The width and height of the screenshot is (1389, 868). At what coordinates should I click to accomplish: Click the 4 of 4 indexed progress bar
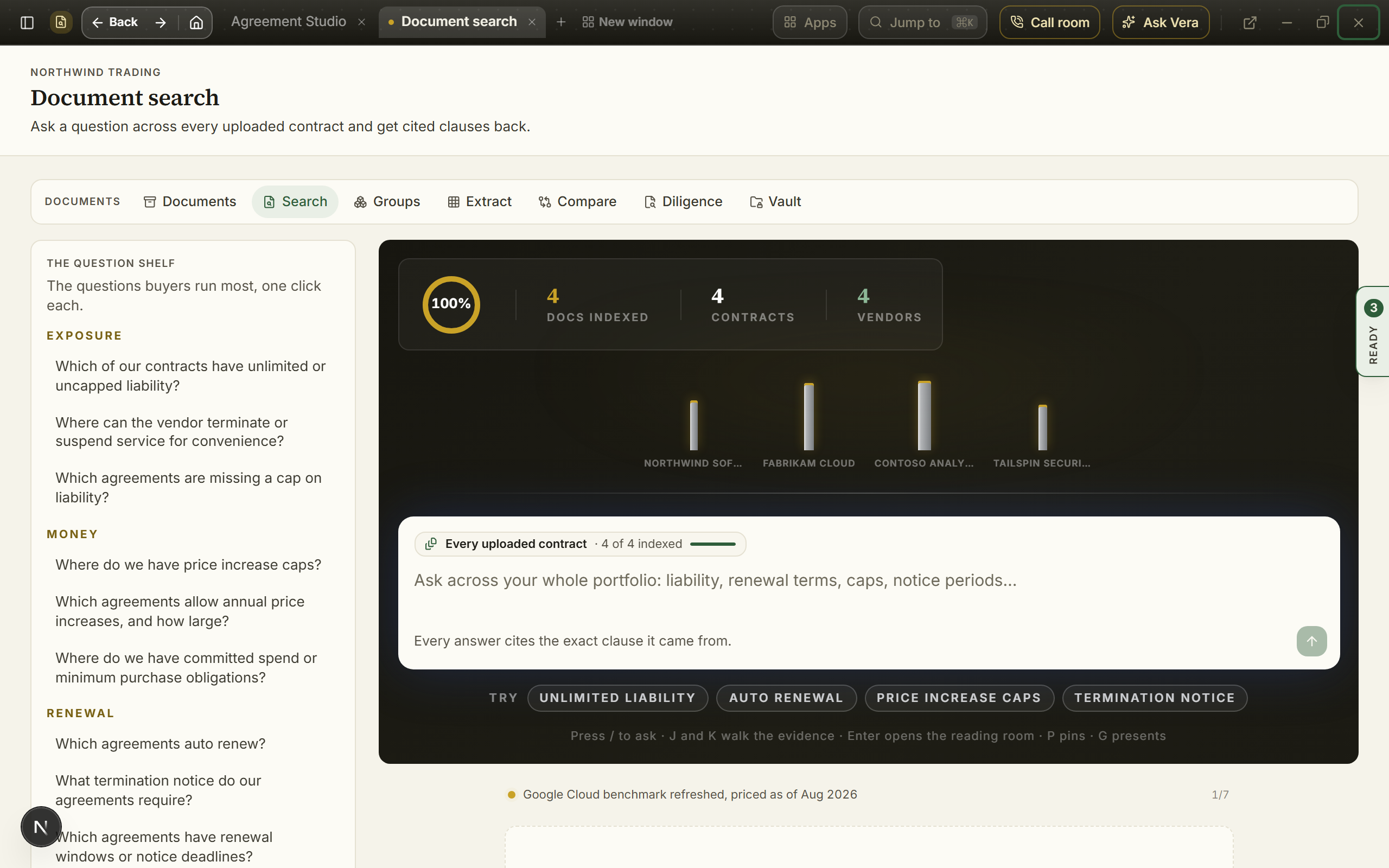tap(712, 544)
